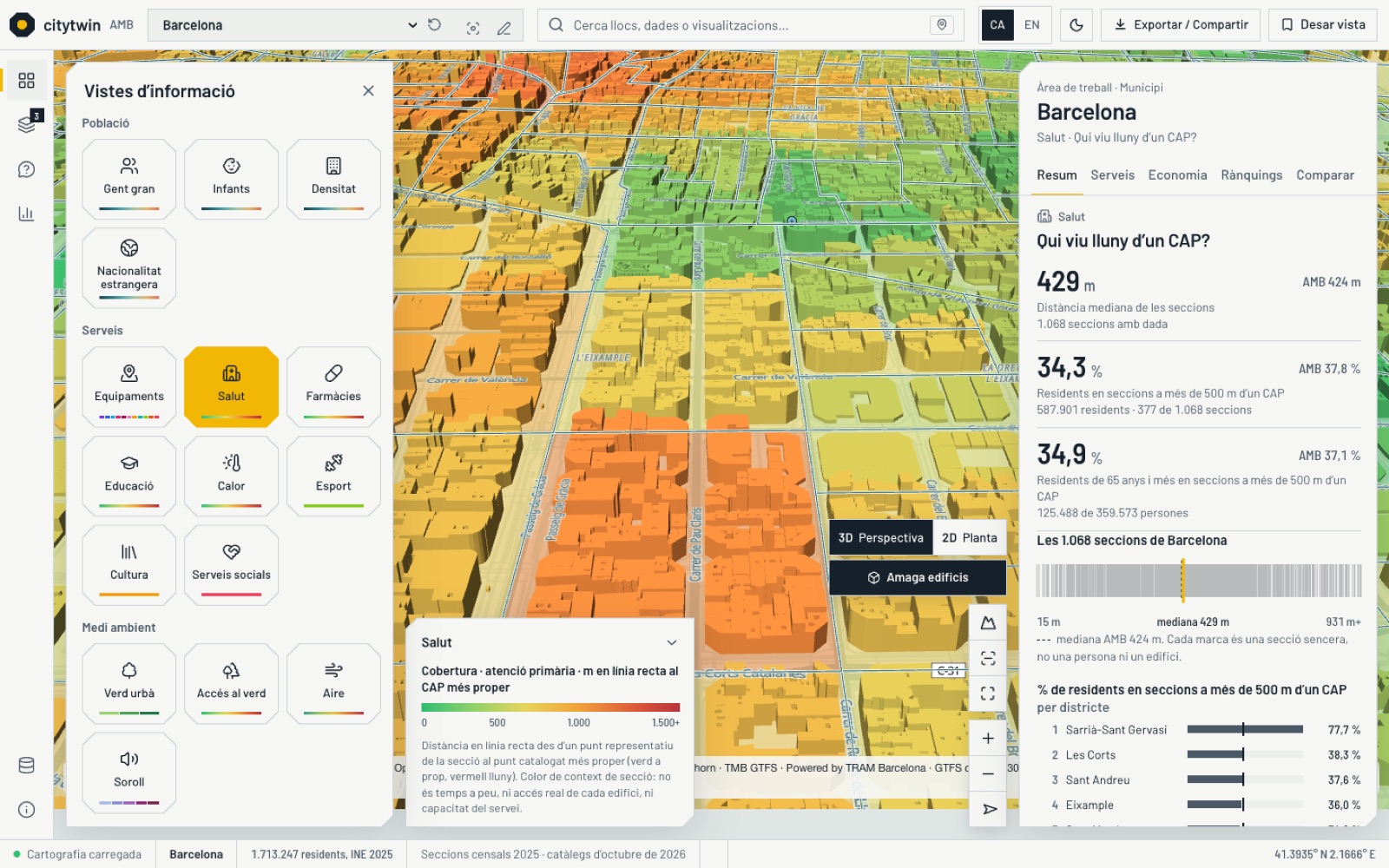Click Desar vista button
Viewport: 1389px width, 868px height.
click(x=1324, y=25)
